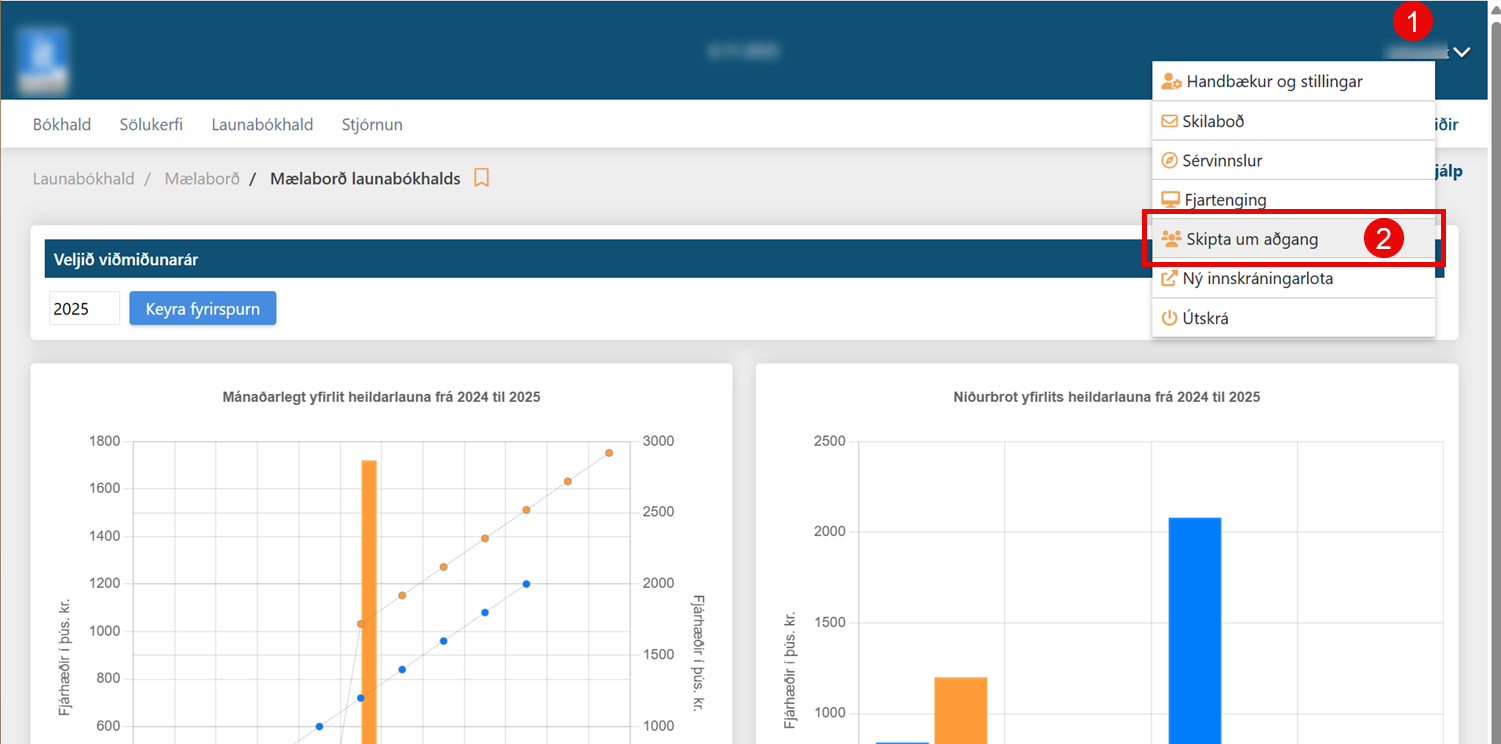
Task: Click the year input field showing 2025
Action: tap(84, 309)
